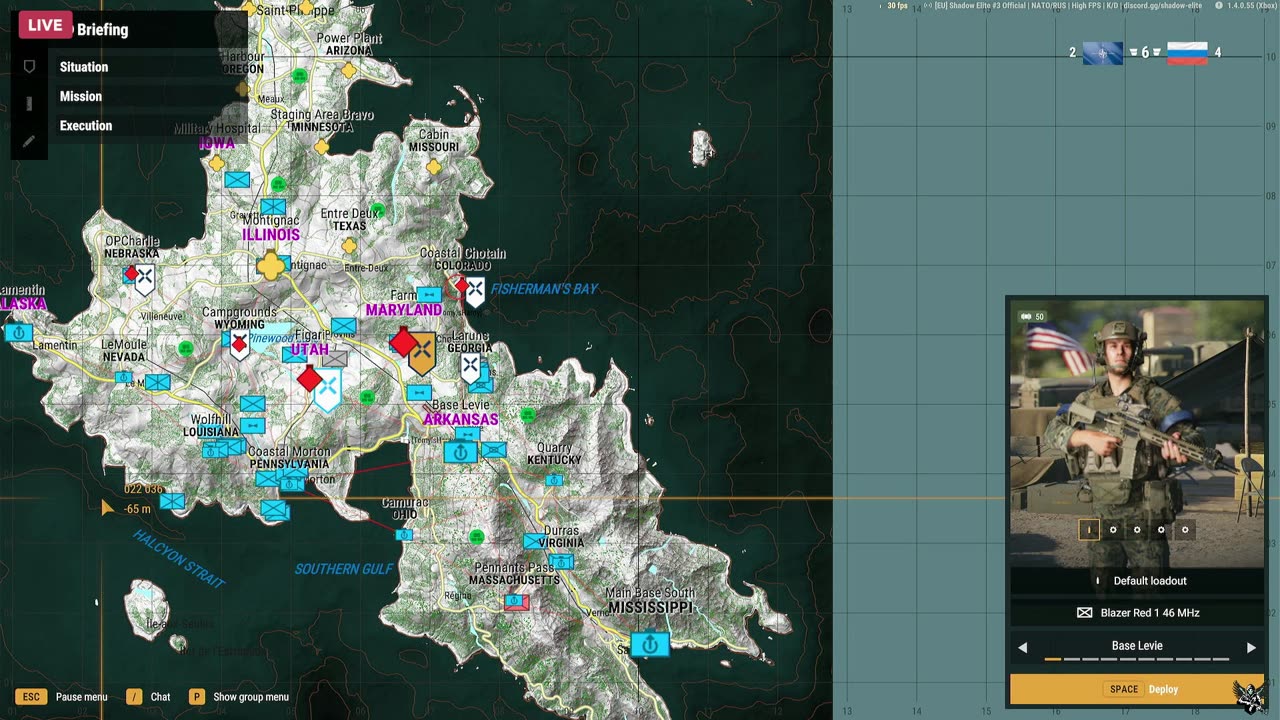
Task: Click the gray unit marker at Figari
Action: [334, 358]
